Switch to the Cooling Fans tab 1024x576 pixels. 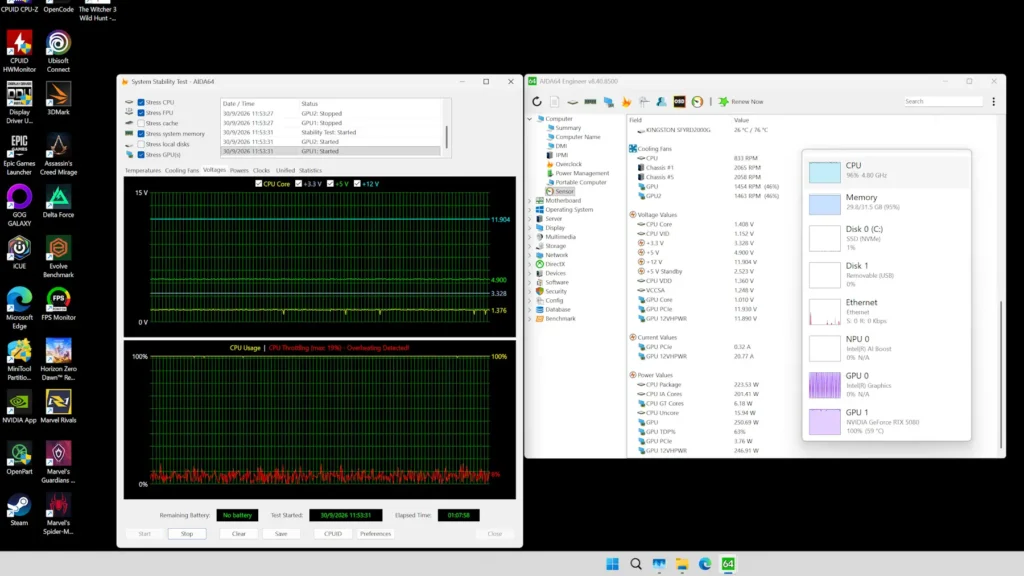click(182, 170)
